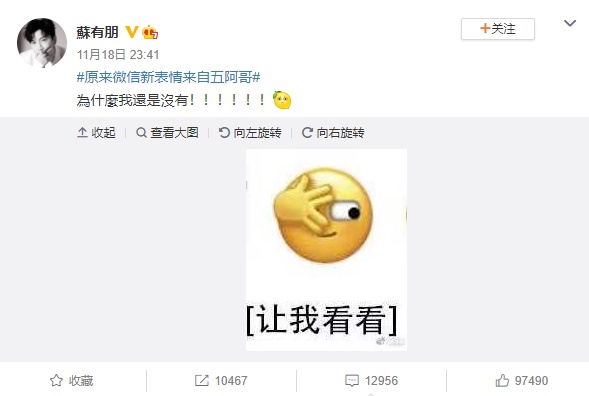
Task: Click the lemon emoji in post text
Action: pyautogui.click(x=282, y=100)
